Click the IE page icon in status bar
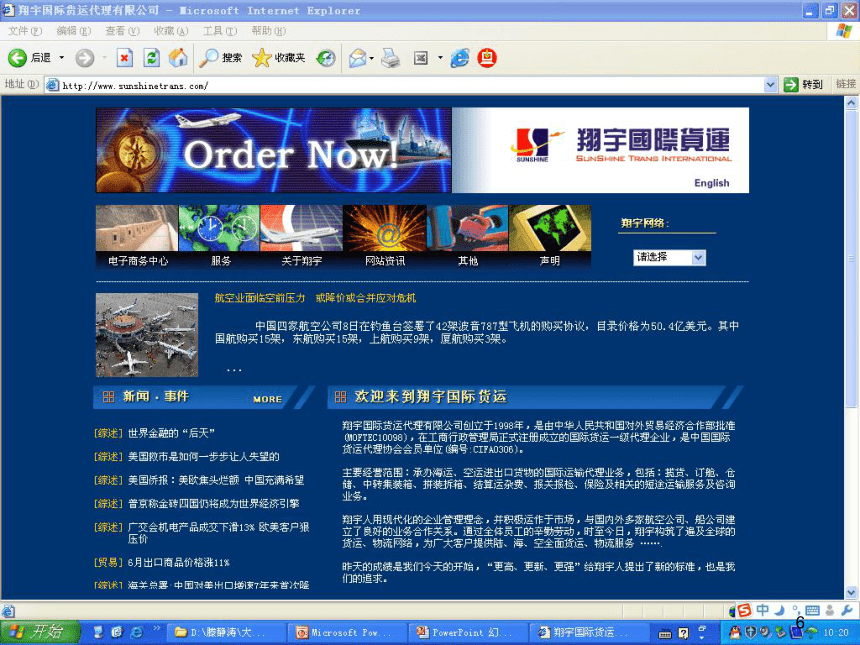The width and height of the screenshot is (860, 645). point(8,610)
